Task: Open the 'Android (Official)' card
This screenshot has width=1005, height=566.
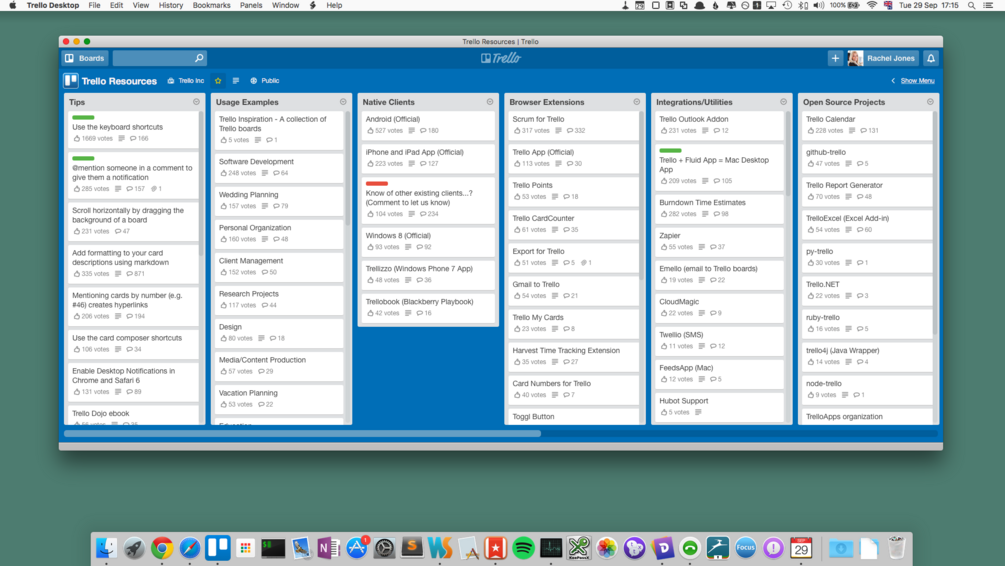Action: [x=426, y=125]
